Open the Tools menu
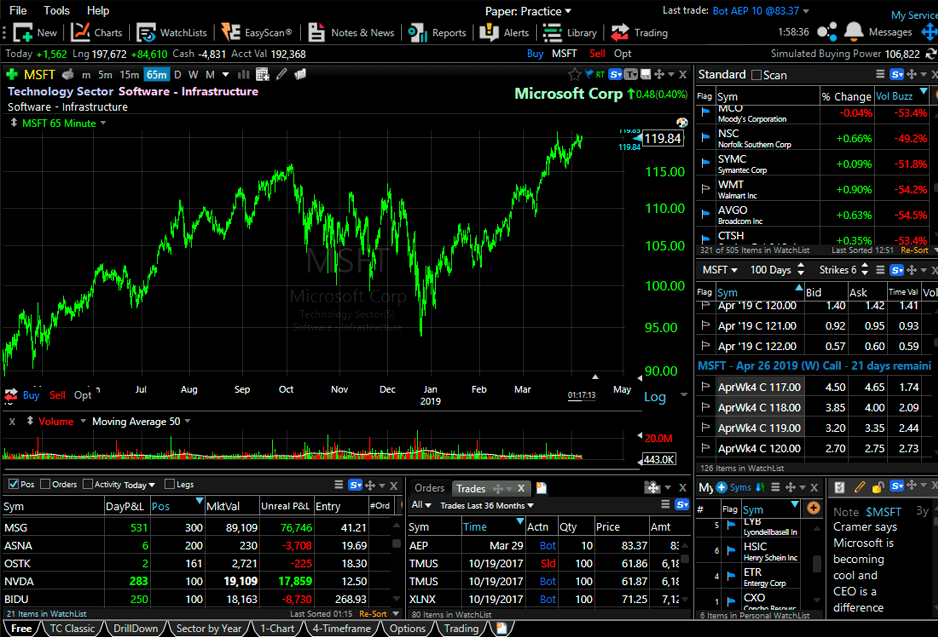 [56, 10]
